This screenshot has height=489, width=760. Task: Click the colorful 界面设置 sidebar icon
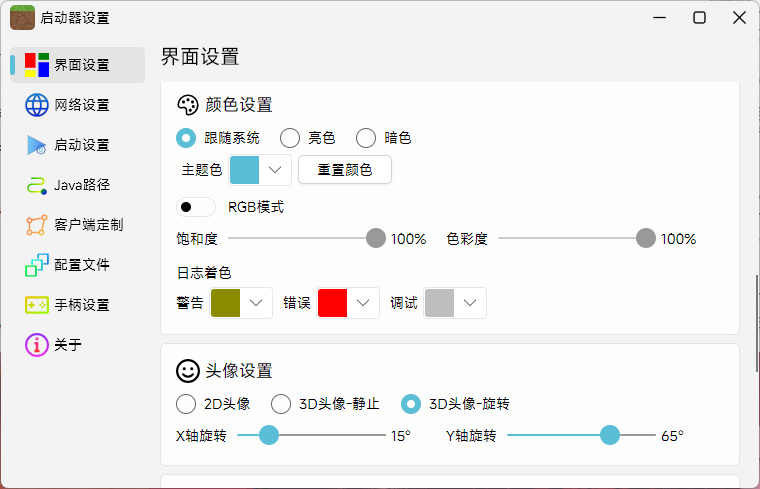click(37, 65)
